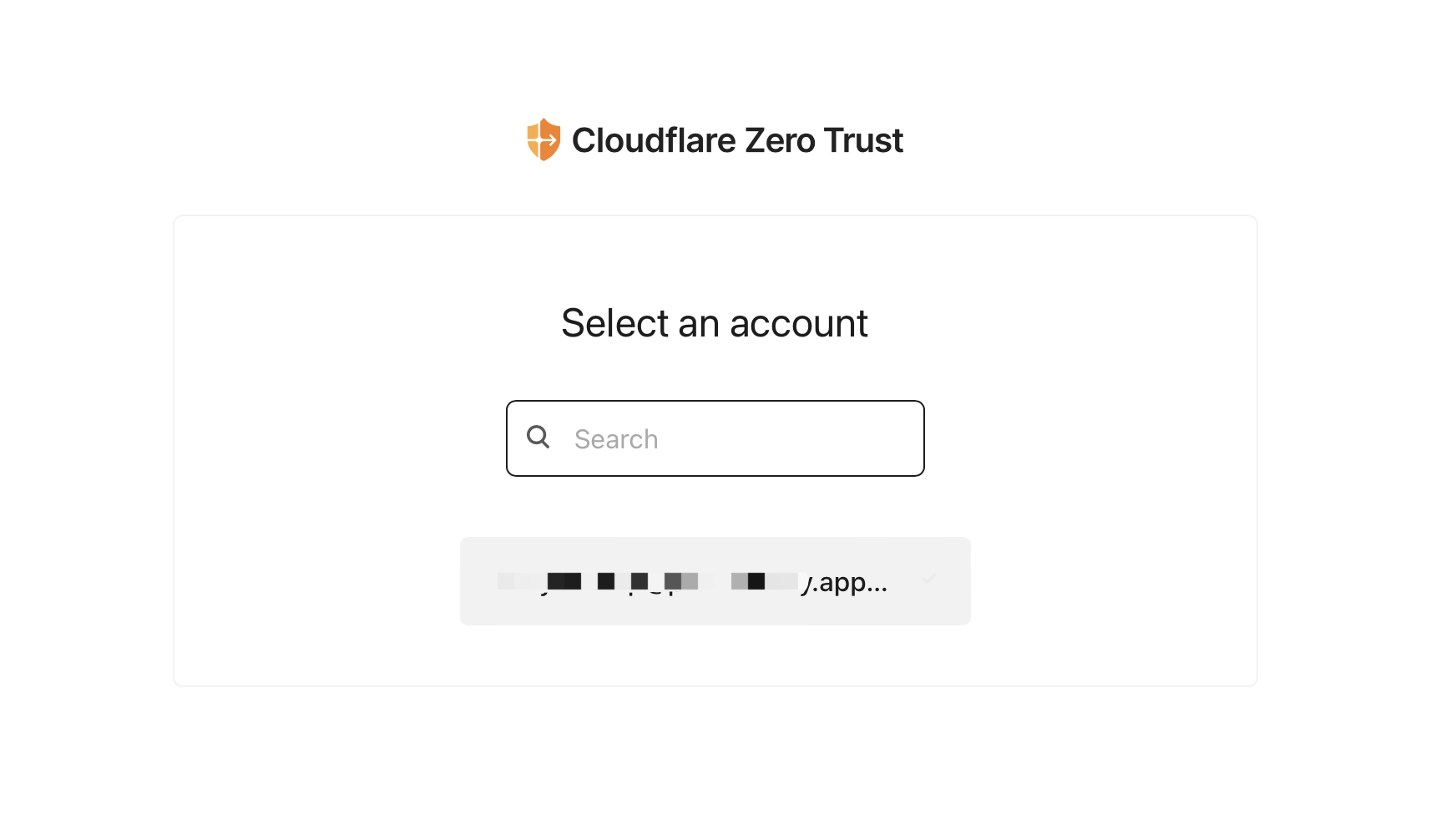Click the faint checkmark on account row
This screenshot has width=1456, height=830.
[x=928, y=578]
